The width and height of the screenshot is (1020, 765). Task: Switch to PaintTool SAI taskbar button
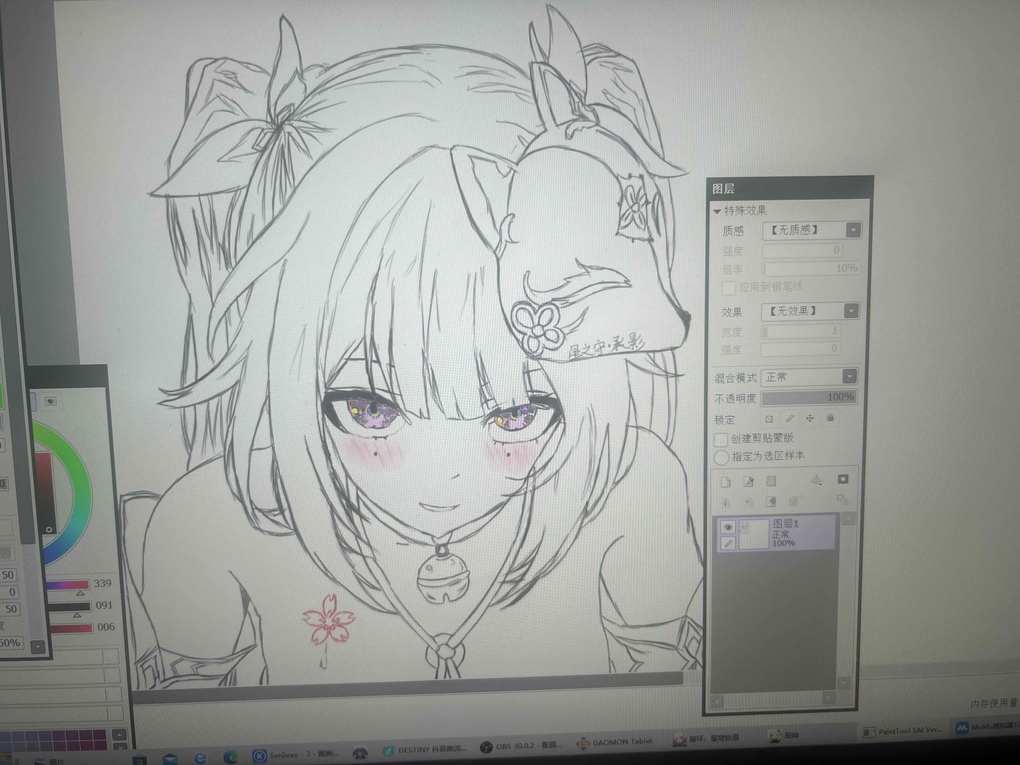pyautogui.click(x=904, y=731)
